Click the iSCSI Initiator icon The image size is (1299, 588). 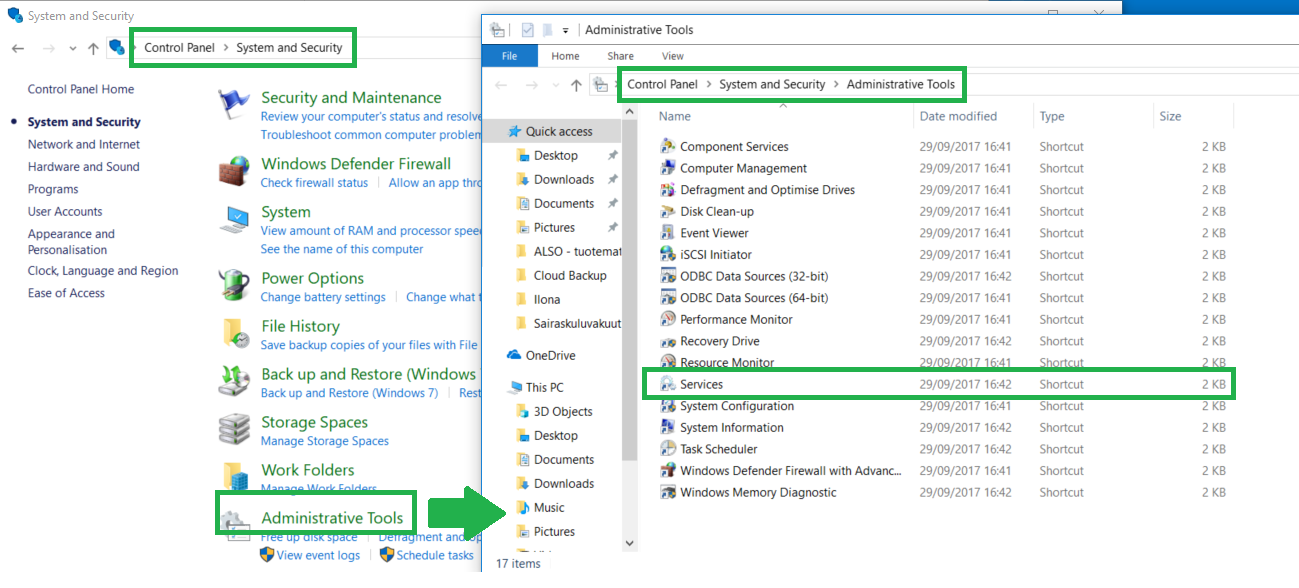[x=668, y=254]
